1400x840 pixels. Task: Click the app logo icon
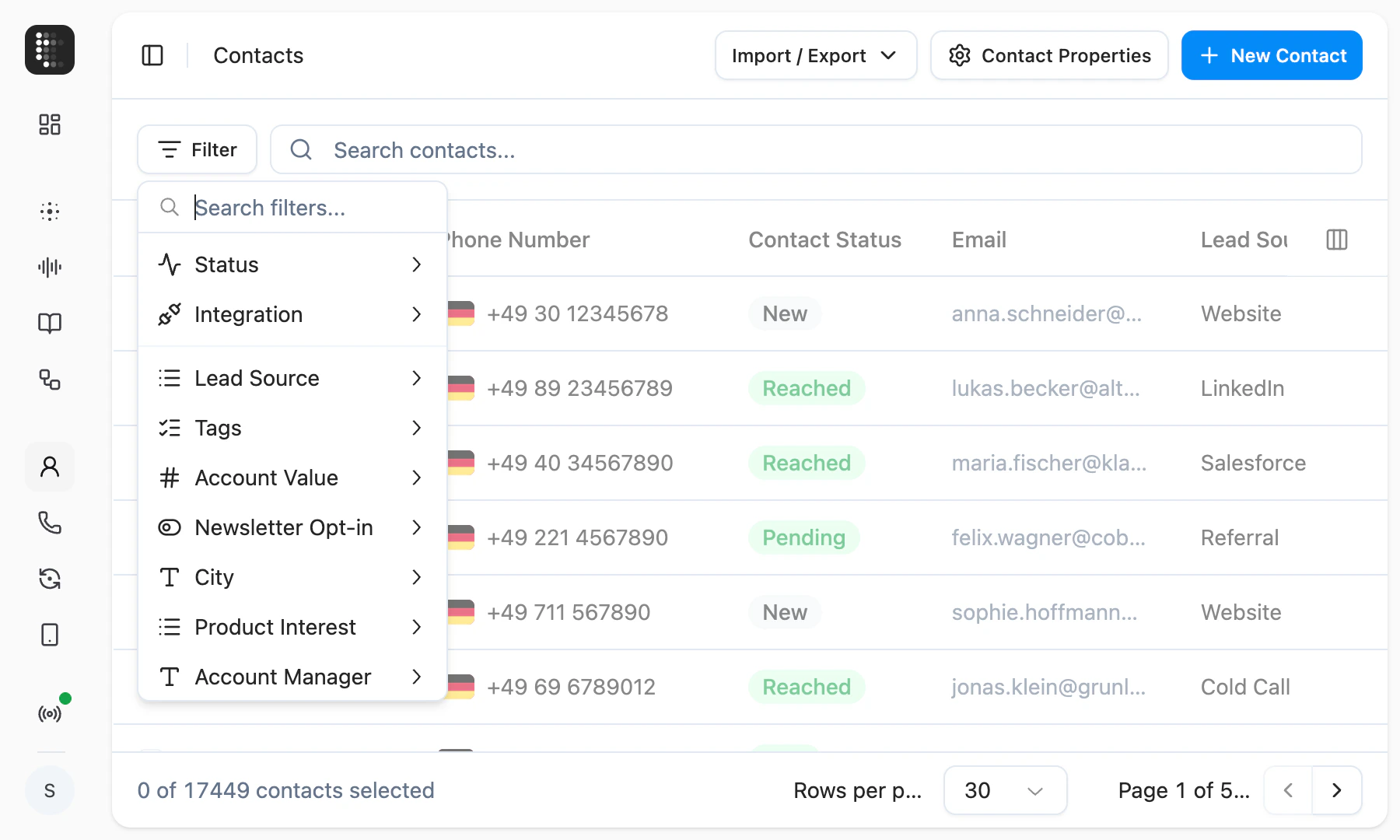(x=50, y=50)
